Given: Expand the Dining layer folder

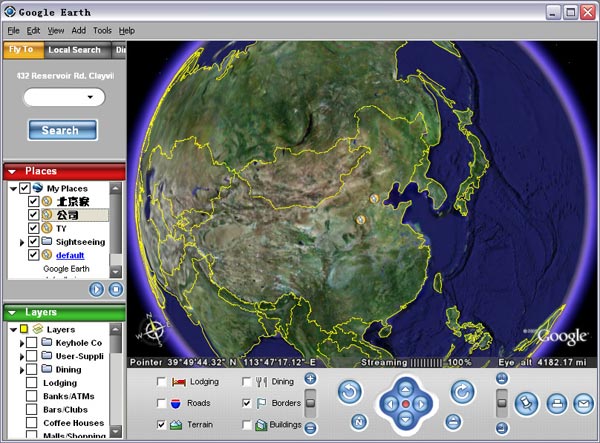Looking at the screenshot, I should [x=22, y=370].
